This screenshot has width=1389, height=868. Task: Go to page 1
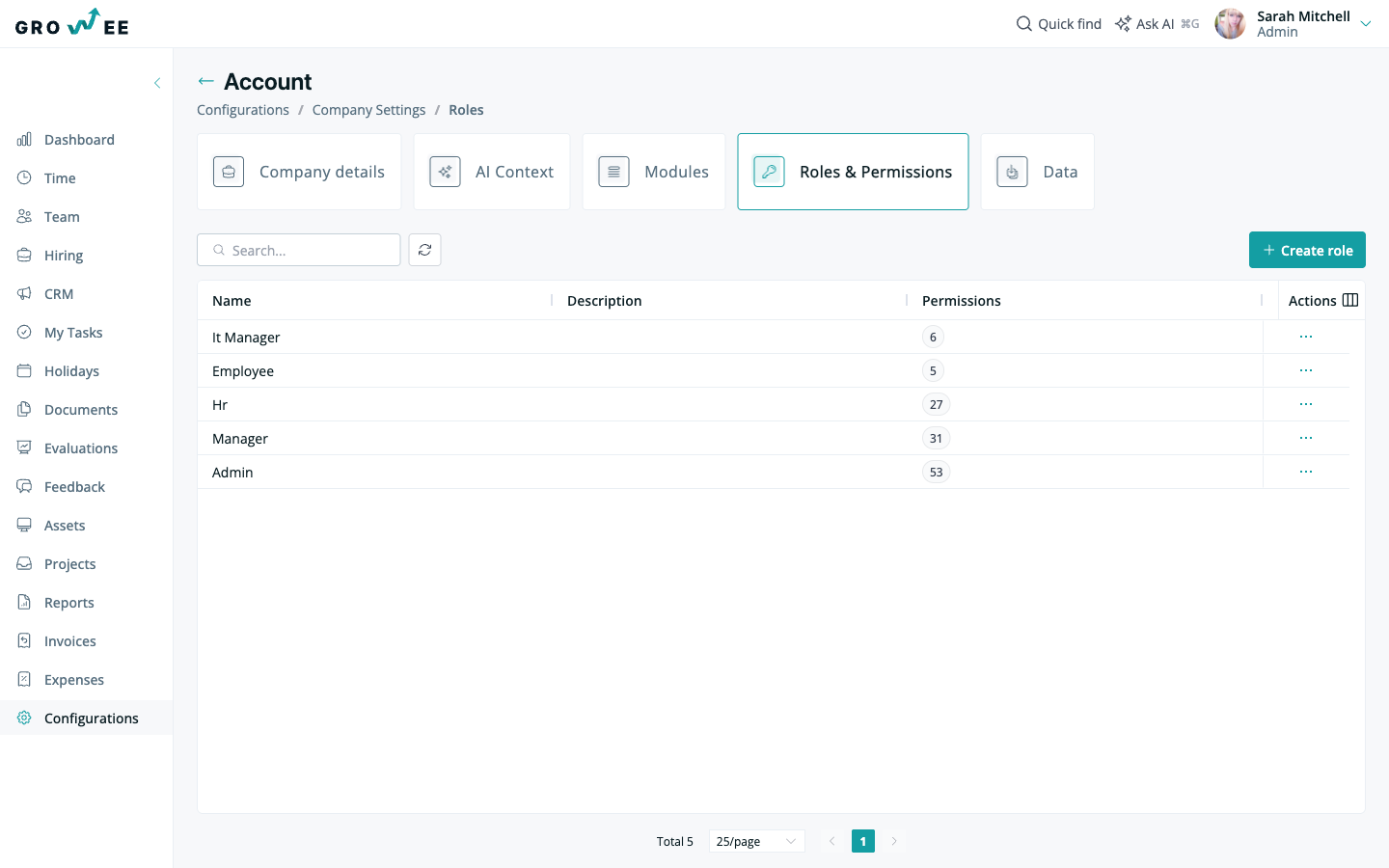(x=863, y=841)
